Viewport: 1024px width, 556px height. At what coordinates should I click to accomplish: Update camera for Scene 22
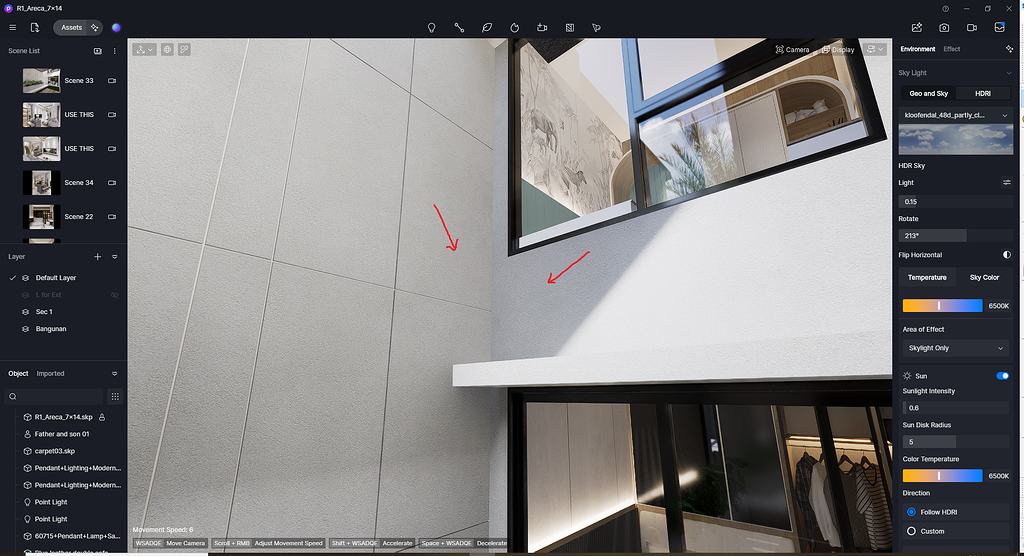(112, 217)
